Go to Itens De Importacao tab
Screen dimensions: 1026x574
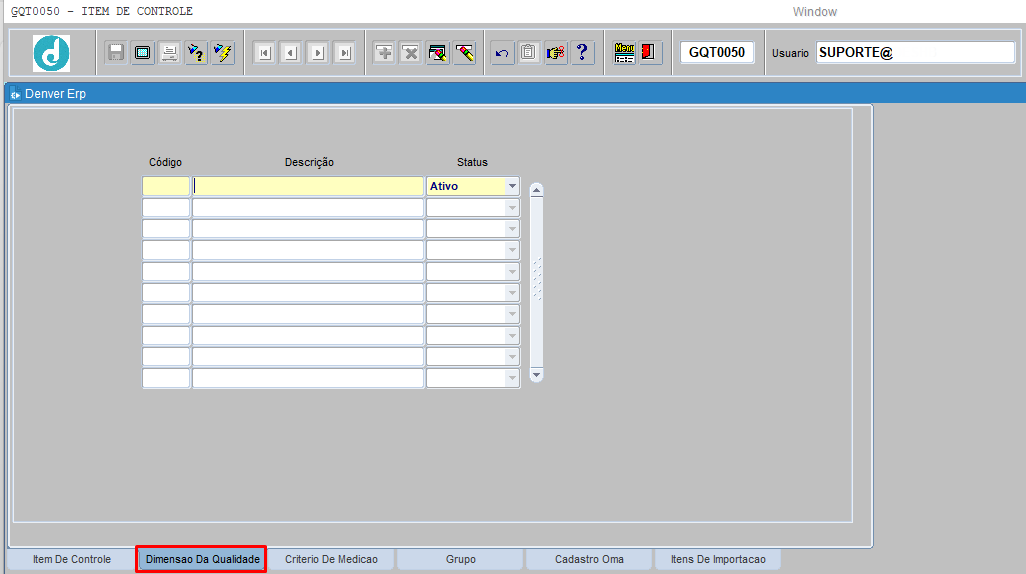tap(717, 560)
